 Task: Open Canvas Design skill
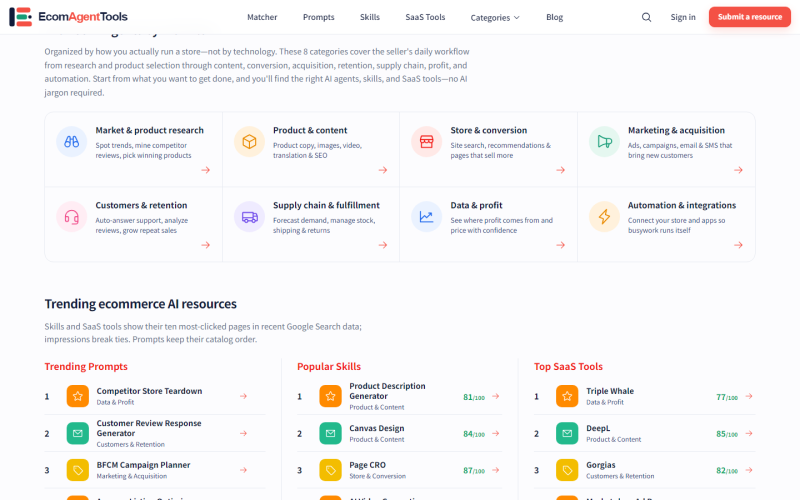[377, 428]
